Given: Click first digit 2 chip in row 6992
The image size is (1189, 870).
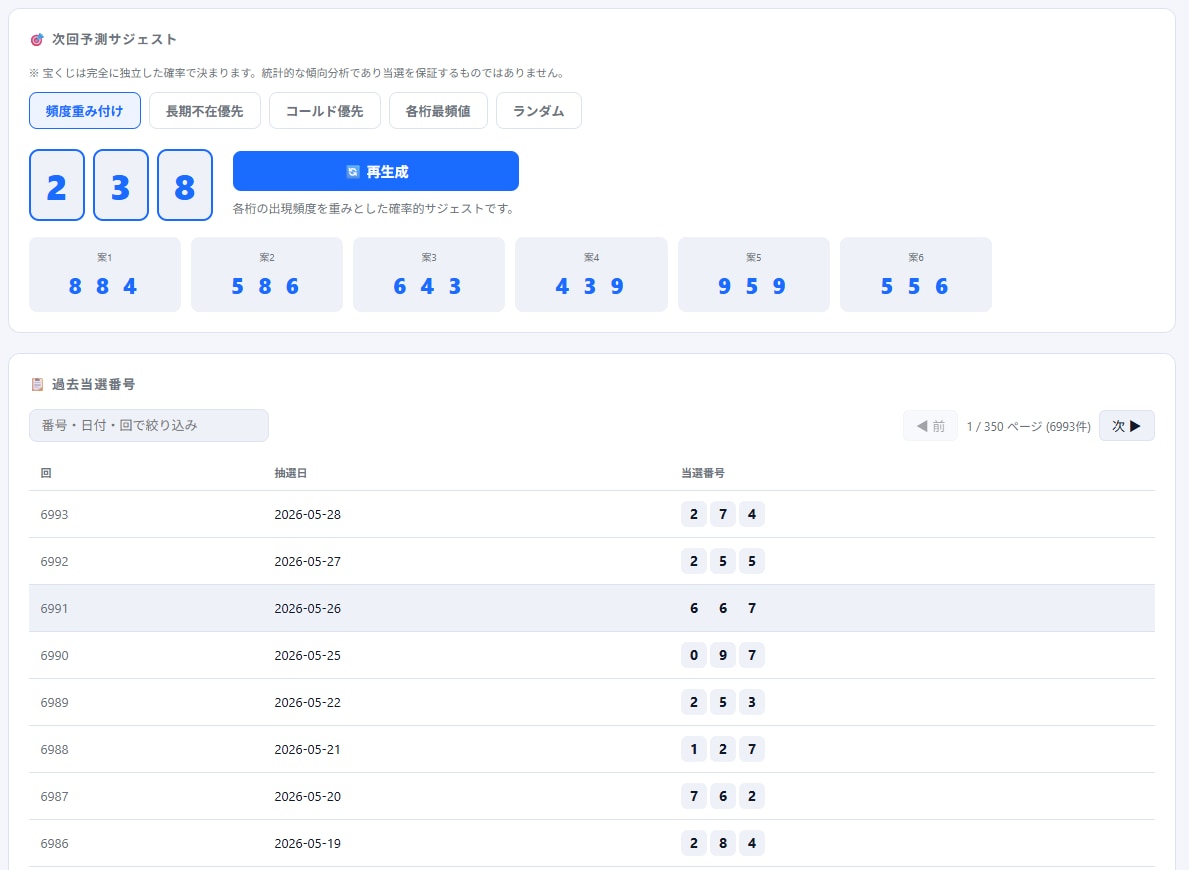Looking at the screenshot, I should click(694, 561).
